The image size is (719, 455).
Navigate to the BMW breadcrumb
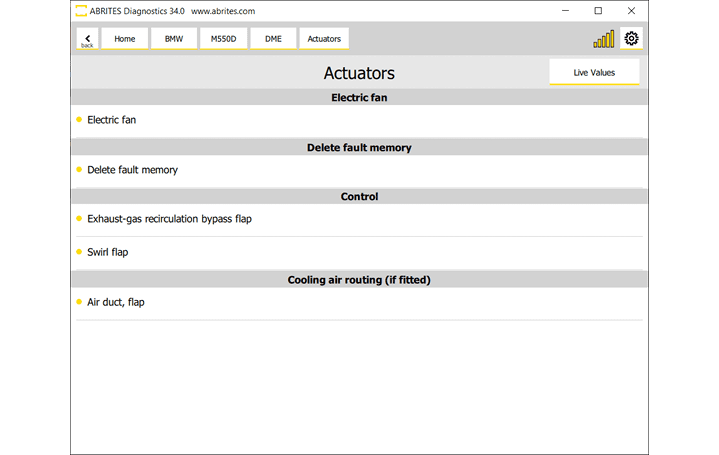pos(174,39)
